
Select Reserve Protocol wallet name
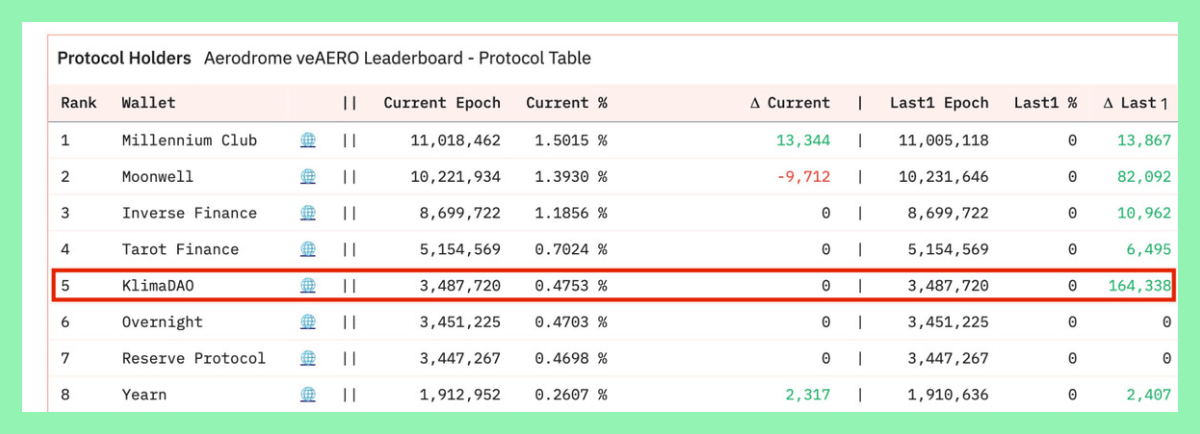tap(194, 358)
